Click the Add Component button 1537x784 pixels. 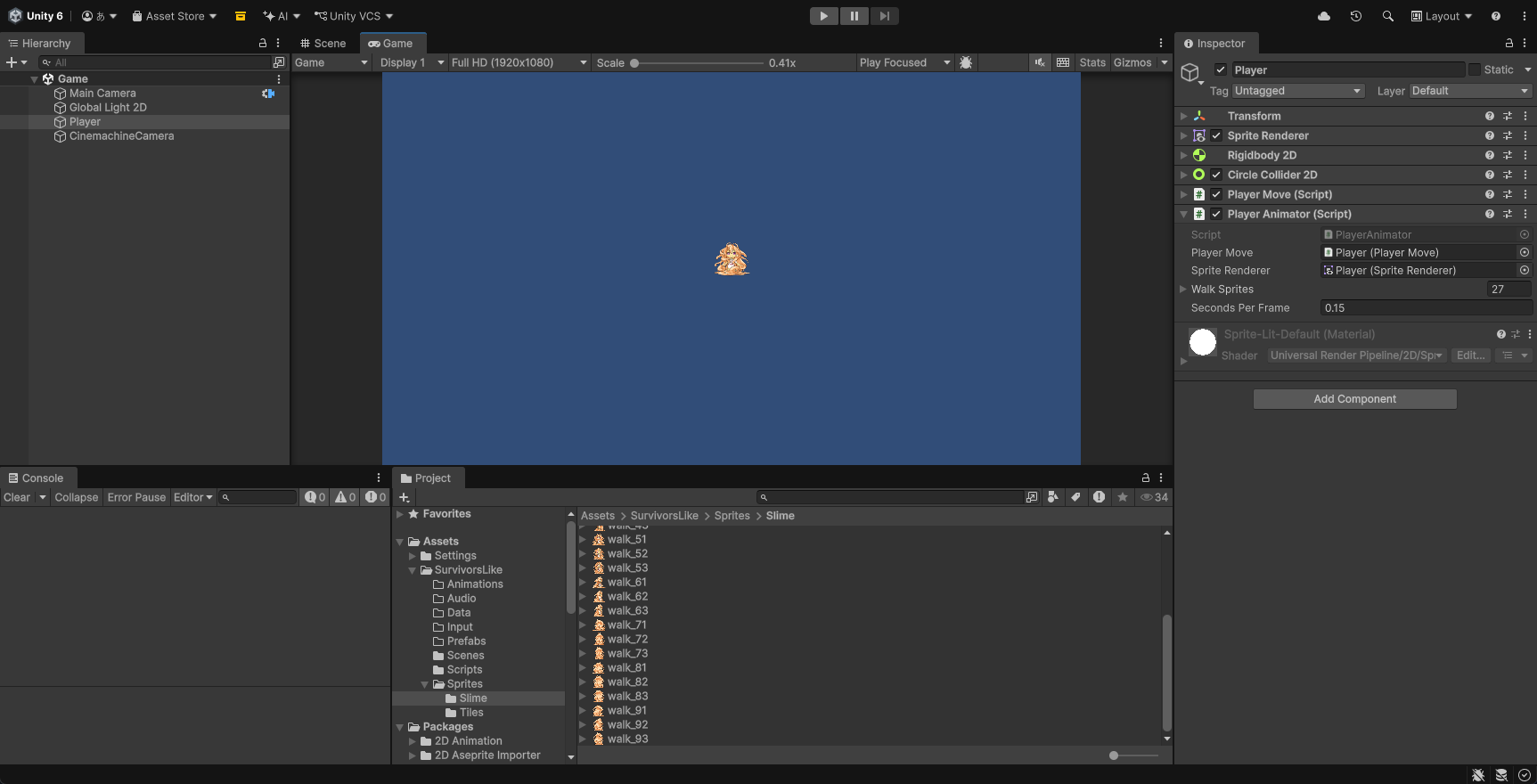tap(1354, 399)
